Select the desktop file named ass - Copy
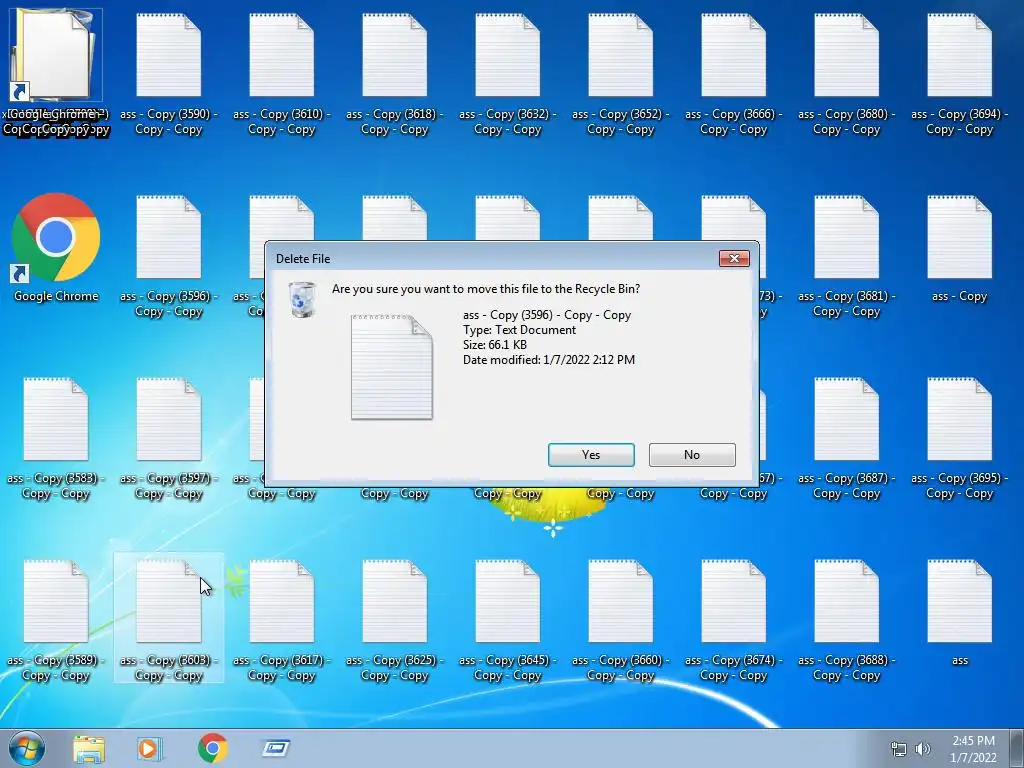The width and height of the screenshot is (1024, 768). click(x=959, y=248)
